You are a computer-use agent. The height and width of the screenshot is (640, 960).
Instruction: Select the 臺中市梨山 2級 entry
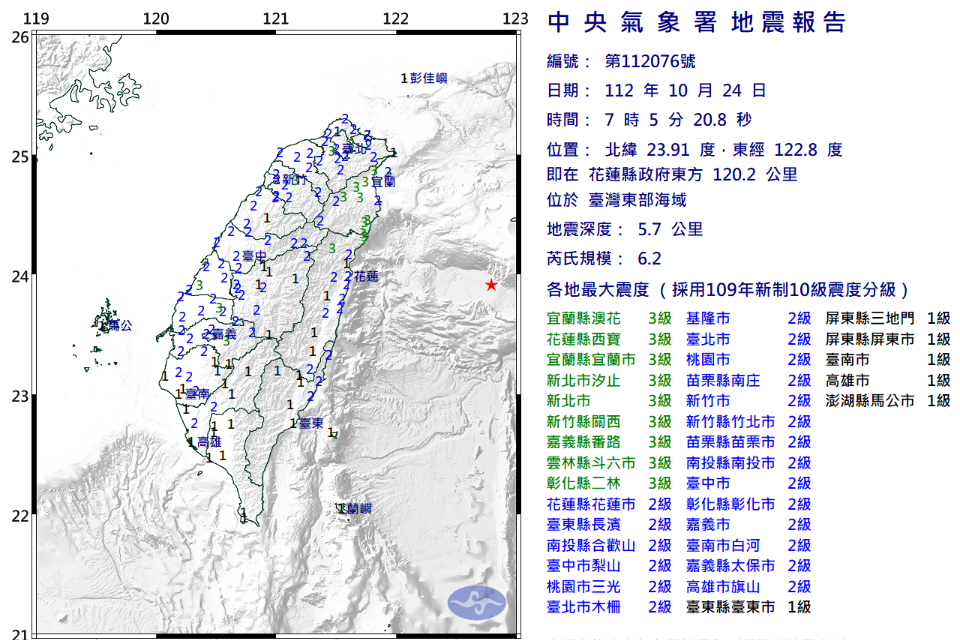[609, 566]
